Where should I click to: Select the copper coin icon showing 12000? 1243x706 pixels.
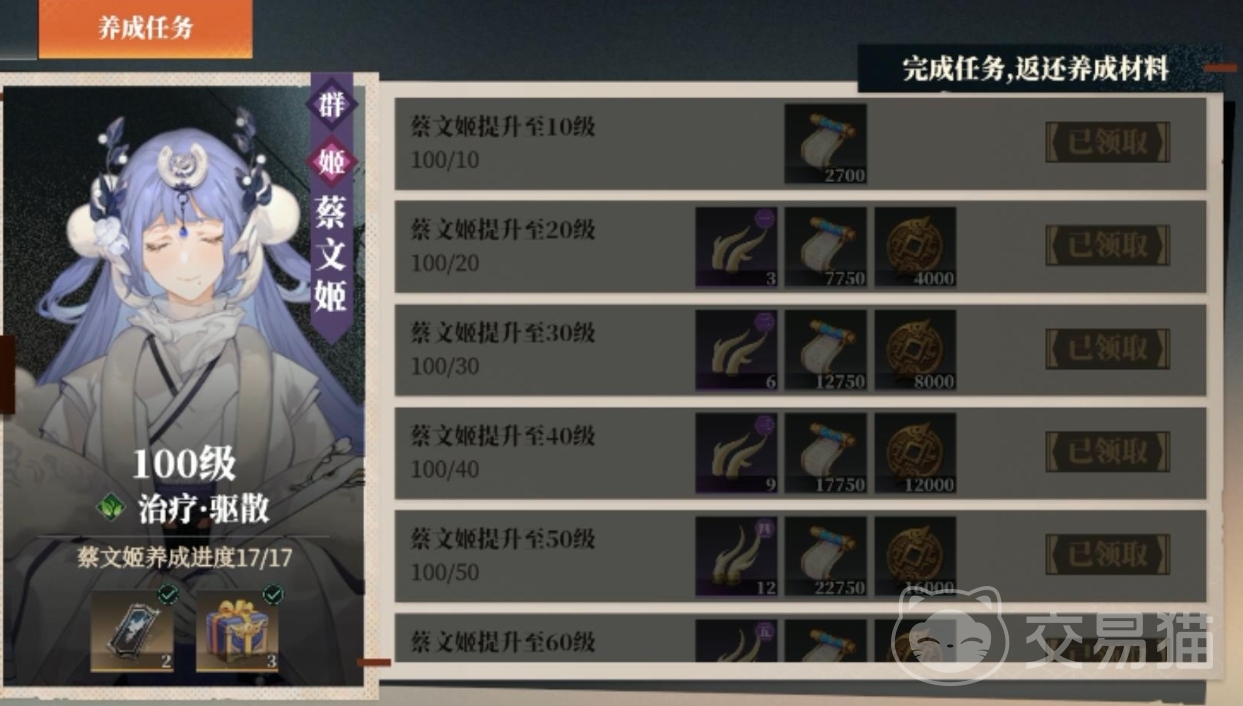click(x=915, y=453)
